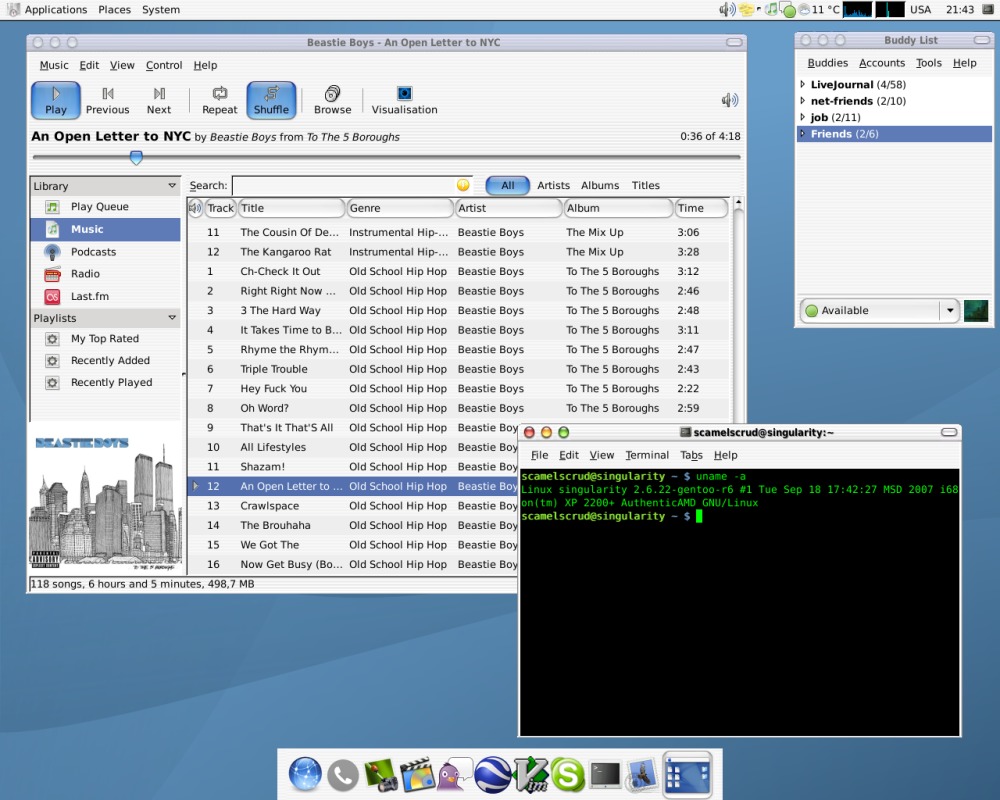Adjust volume with the music player speaker icon
Viewport: 1000px width, 800px height.
[x=729, y=100]
